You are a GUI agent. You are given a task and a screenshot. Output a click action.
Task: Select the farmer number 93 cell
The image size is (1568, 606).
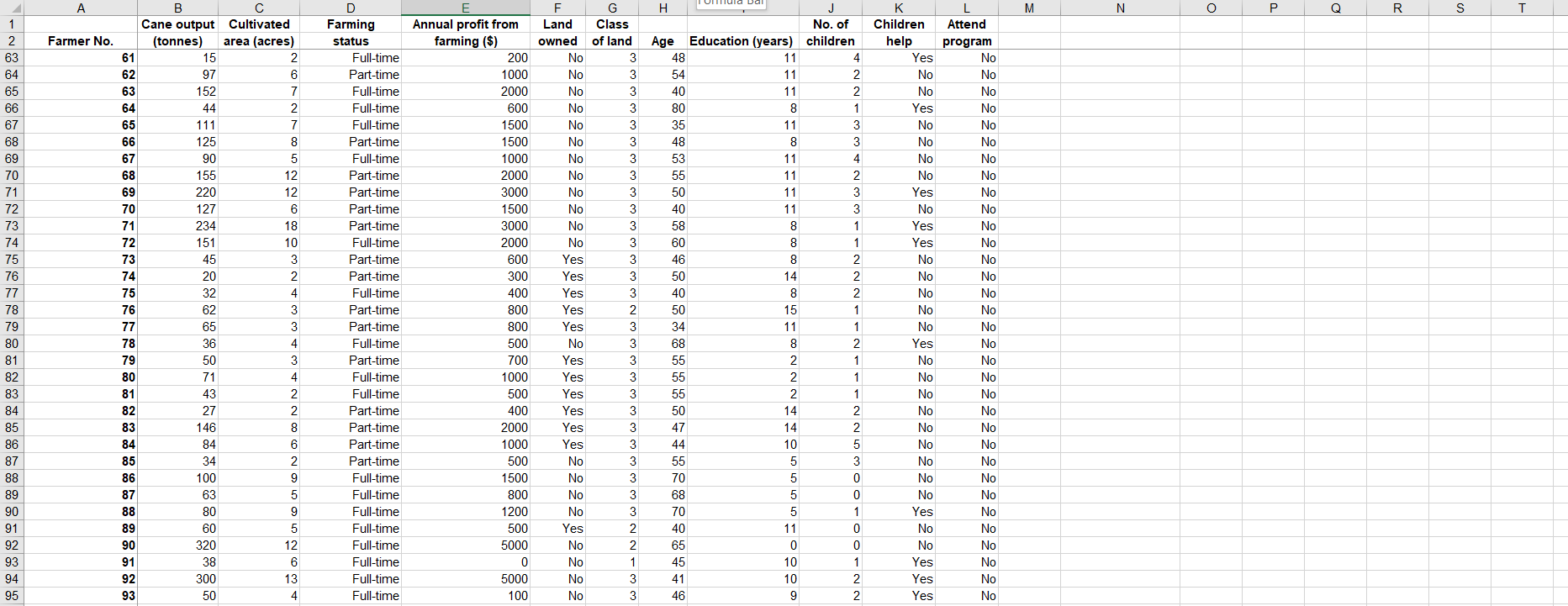point(81,596)
